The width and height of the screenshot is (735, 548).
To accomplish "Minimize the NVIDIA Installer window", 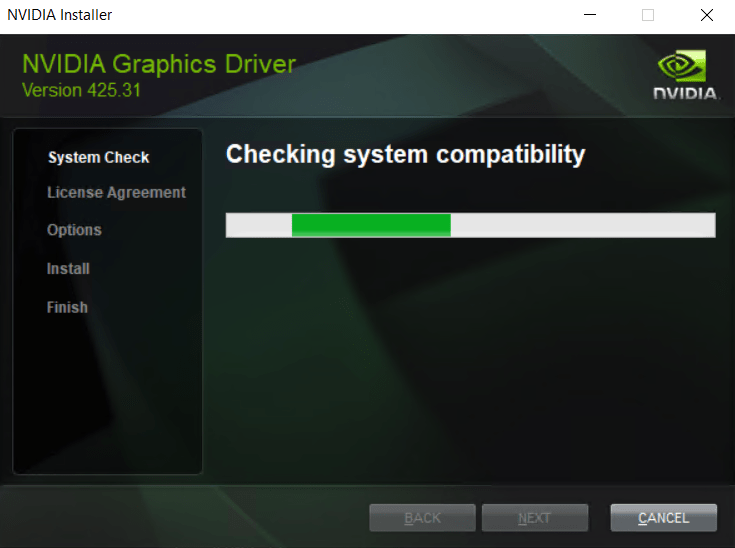I will pos(590,15).
